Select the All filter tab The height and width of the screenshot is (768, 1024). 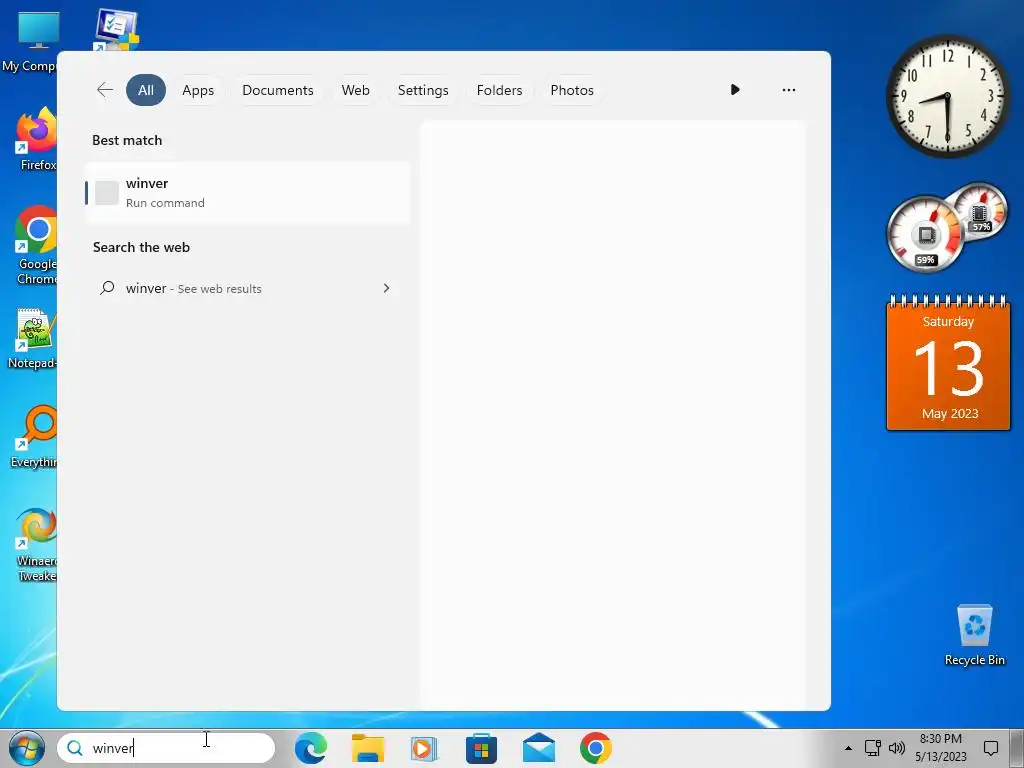click(146, 90)
